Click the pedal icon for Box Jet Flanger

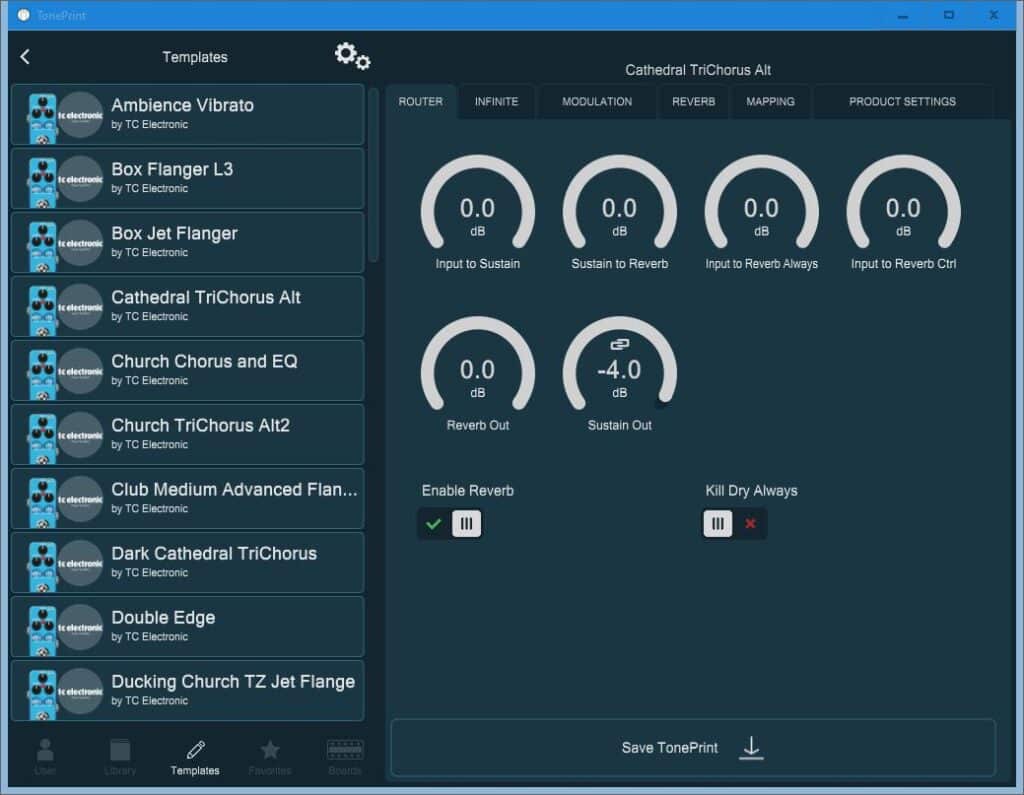(x=43, y=246)
